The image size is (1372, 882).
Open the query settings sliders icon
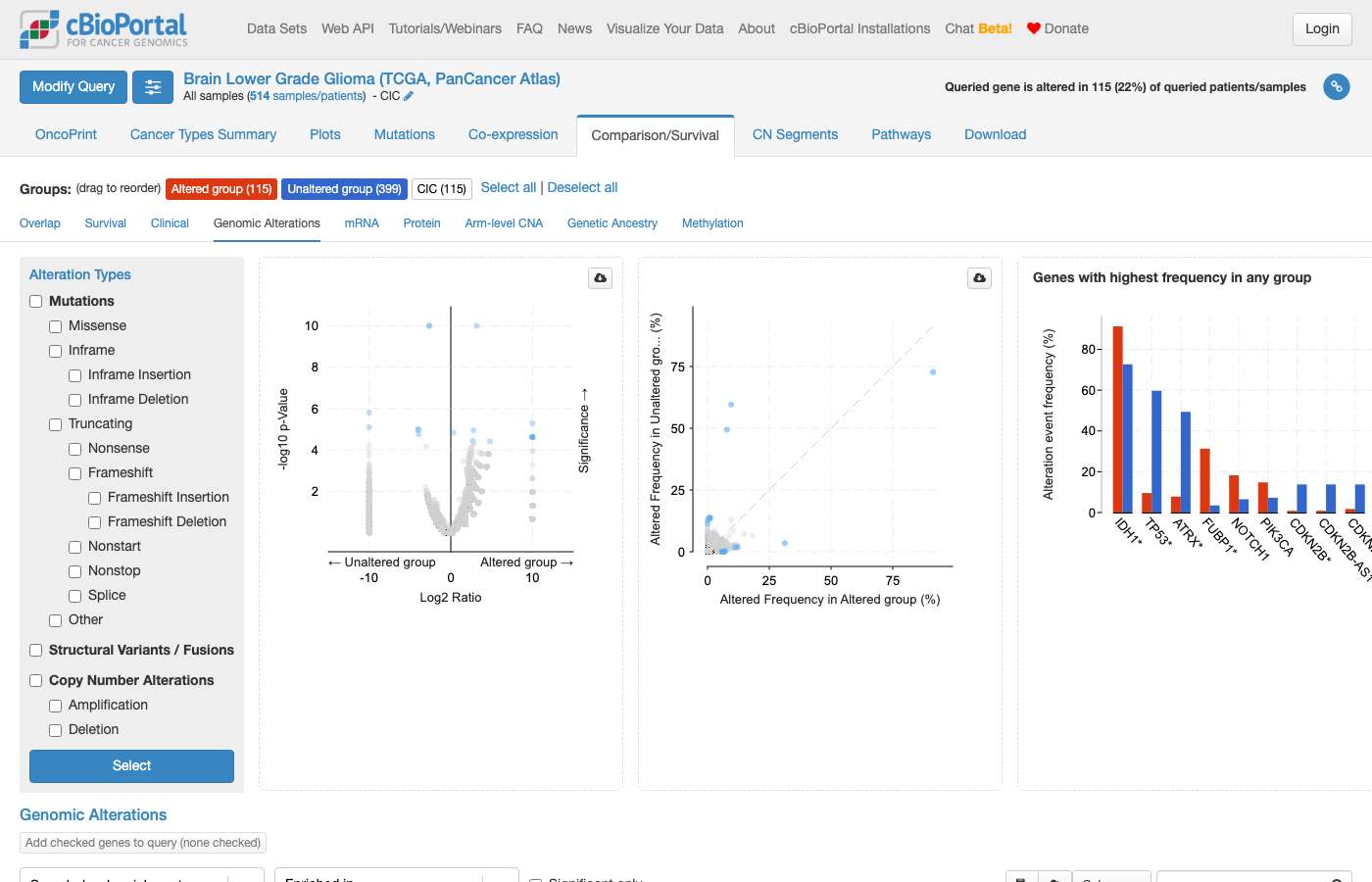[153, 87]
